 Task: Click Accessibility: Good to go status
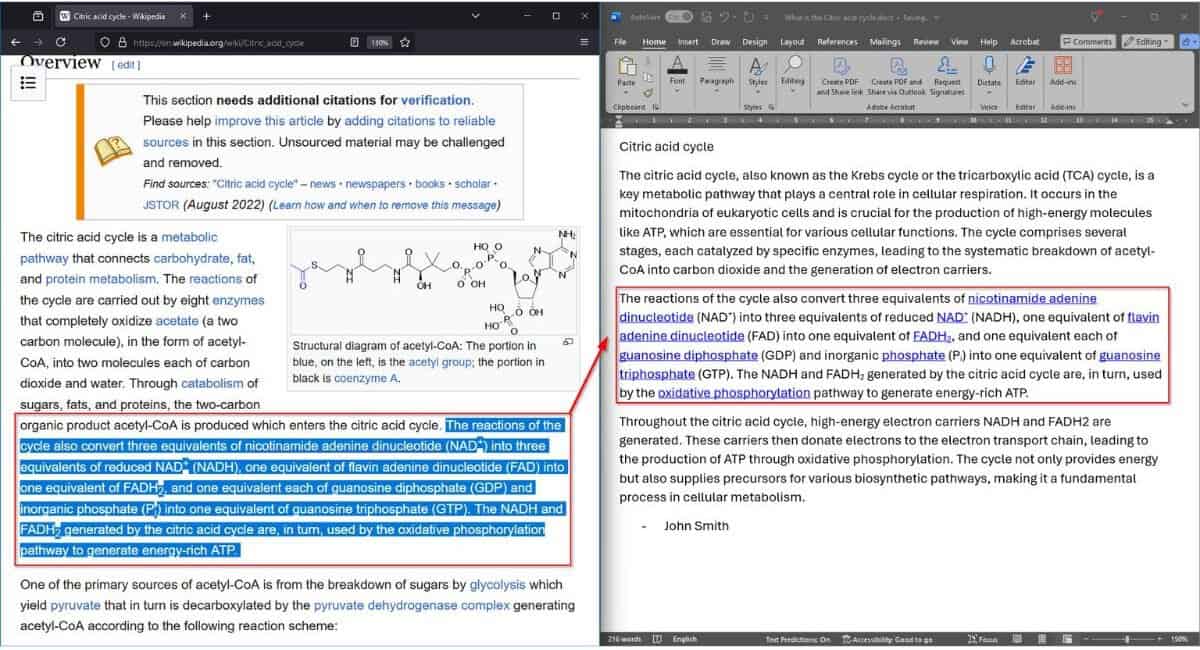click(887, 639)
